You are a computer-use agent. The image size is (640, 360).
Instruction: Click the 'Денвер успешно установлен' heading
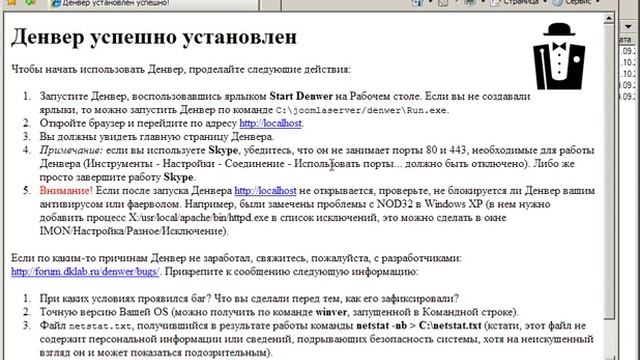click(x=154, y=37)
